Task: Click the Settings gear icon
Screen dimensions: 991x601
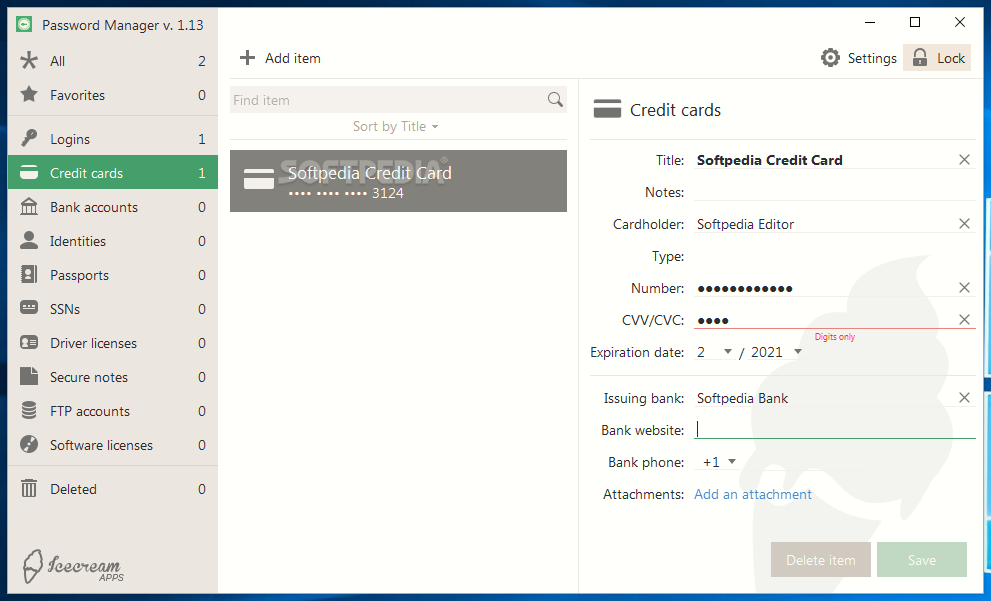Action: 830,58
